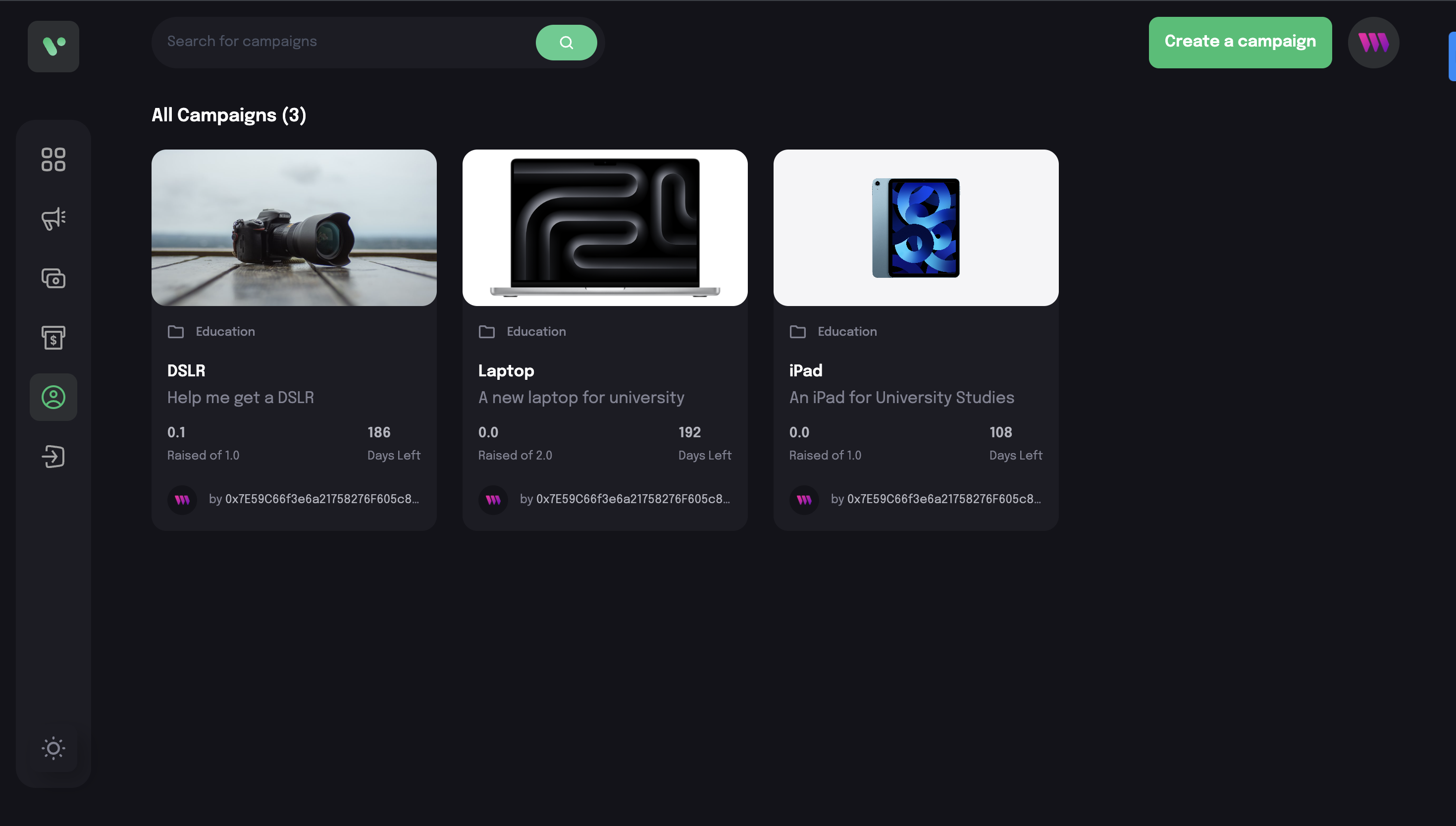Click the iPad campaign title
The height and width of the screenshot is (826, 1456).
[805, 370]
